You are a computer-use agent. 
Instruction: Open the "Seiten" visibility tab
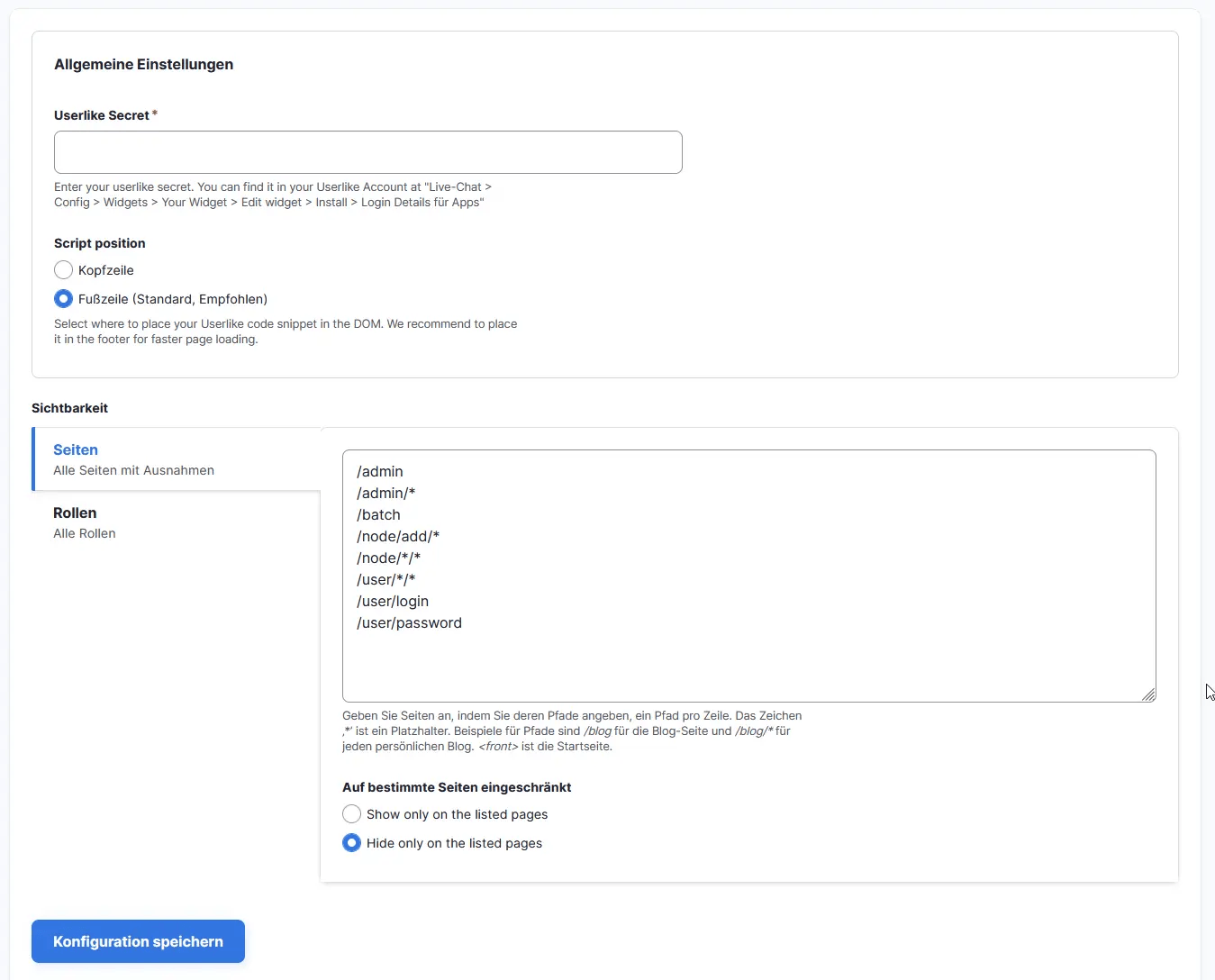pos(75,449)
